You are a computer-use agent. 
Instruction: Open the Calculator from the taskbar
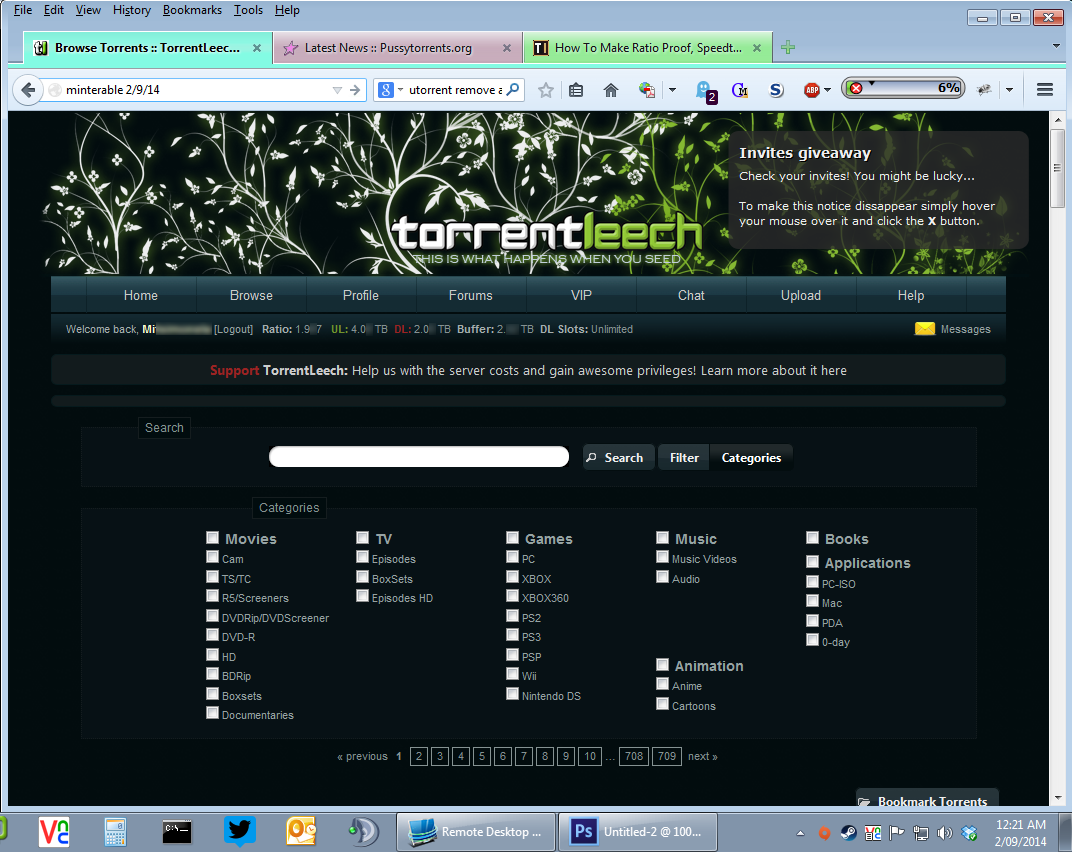(116, 831)
